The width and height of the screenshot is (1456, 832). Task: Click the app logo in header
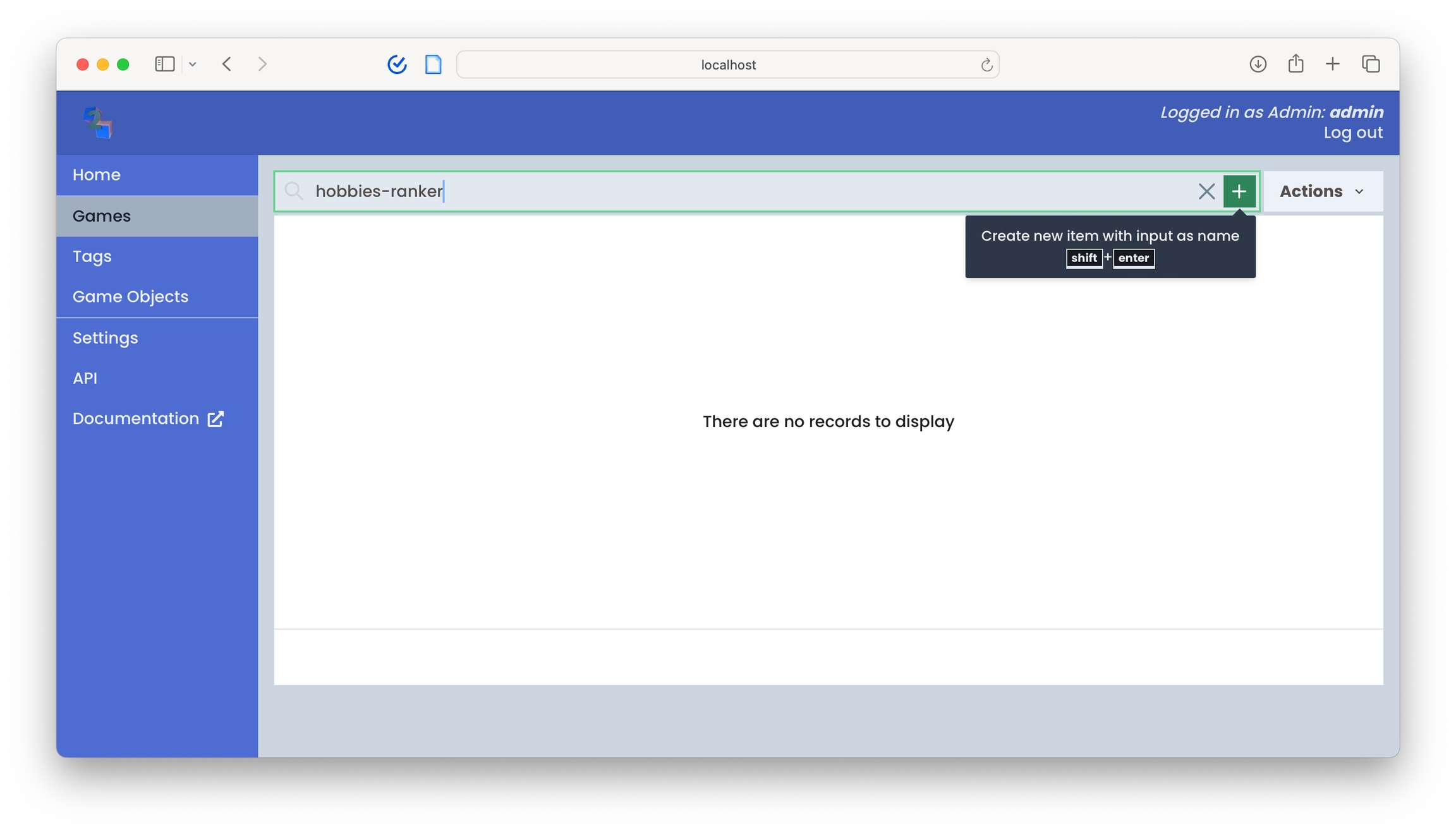coord(97,123)
